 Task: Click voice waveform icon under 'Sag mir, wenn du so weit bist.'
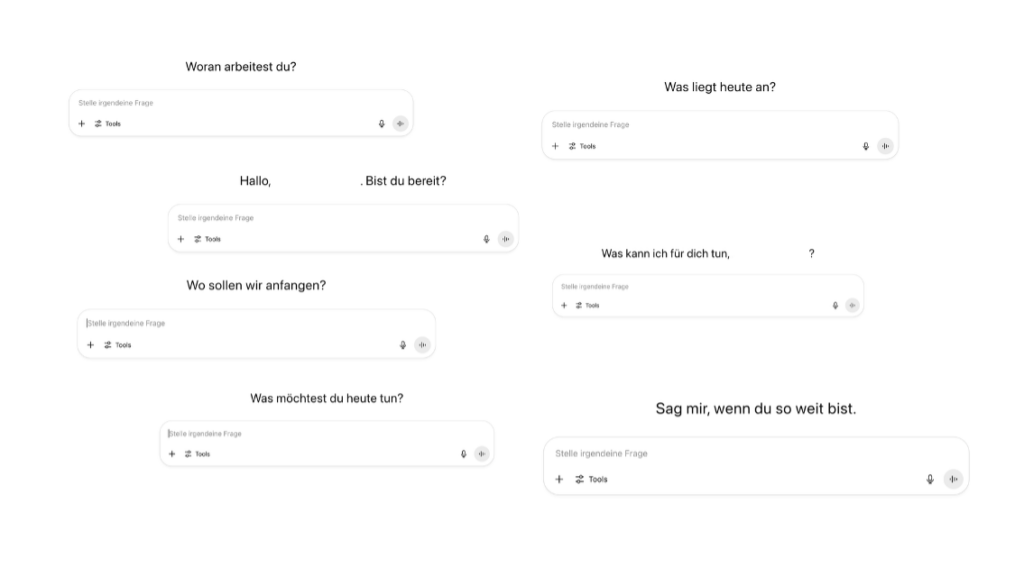pyautogui.click(x=953, y=479)
